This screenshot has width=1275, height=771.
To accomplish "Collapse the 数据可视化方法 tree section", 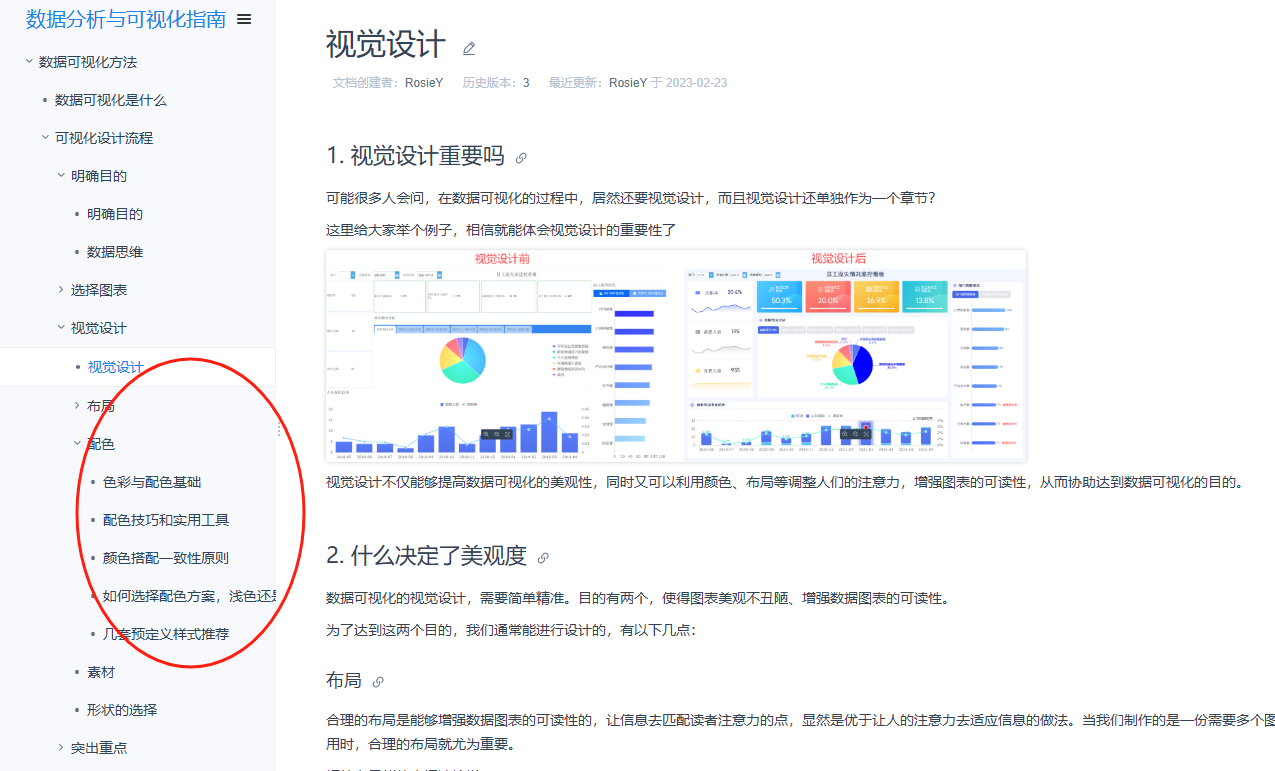I will (28, 62).
